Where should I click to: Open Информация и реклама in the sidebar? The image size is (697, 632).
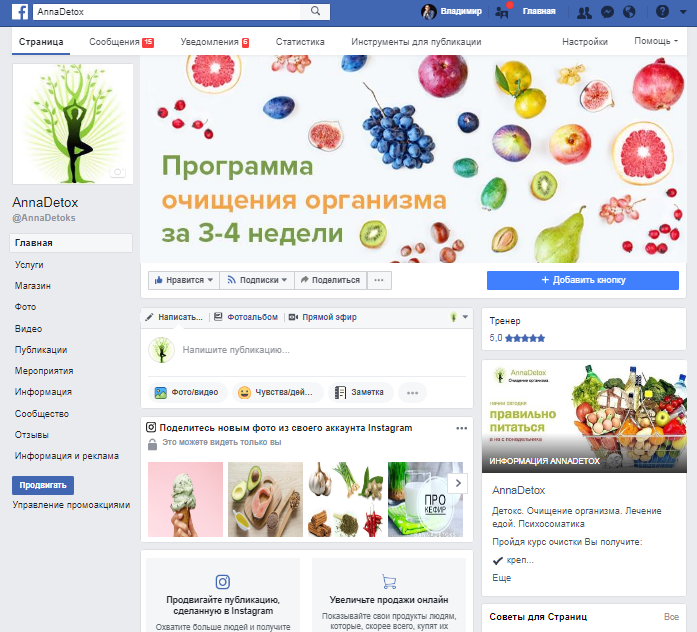point(67,456)
